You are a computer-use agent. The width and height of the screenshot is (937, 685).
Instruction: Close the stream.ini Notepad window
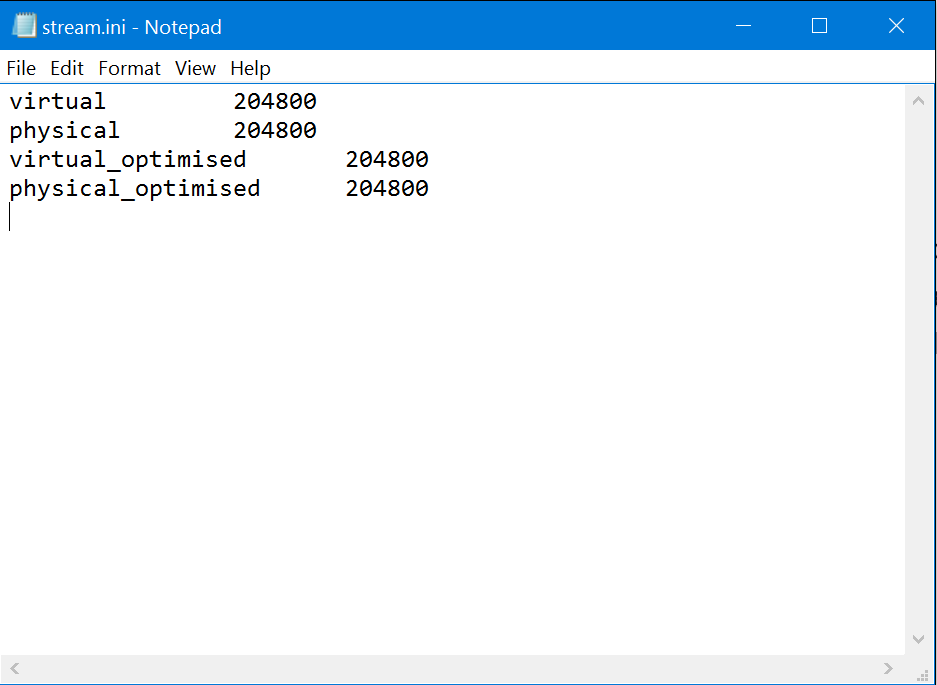pos(896,26)
